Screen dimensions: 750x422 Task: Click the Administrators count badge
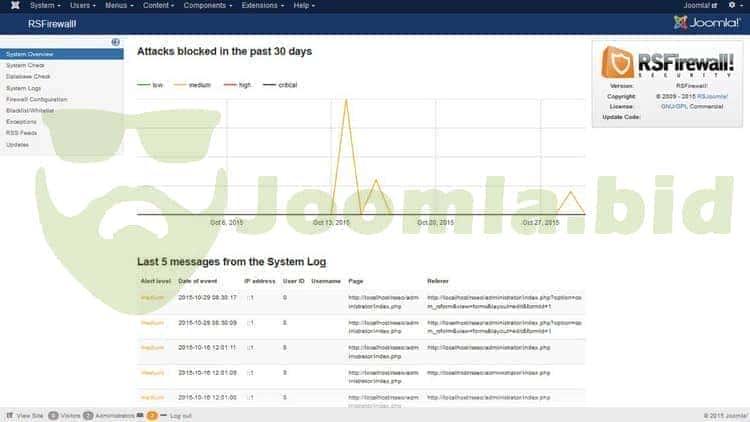pos(88,414)
